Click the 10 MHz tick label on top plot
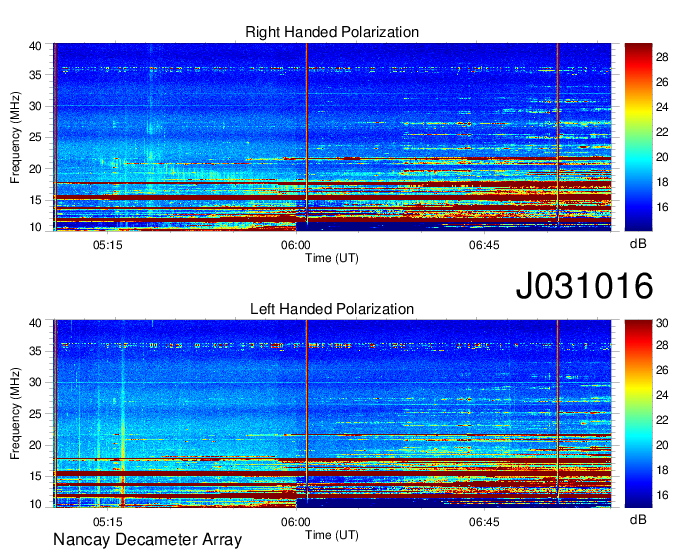This screenshot has height=552, width=680. coord(35,227)
